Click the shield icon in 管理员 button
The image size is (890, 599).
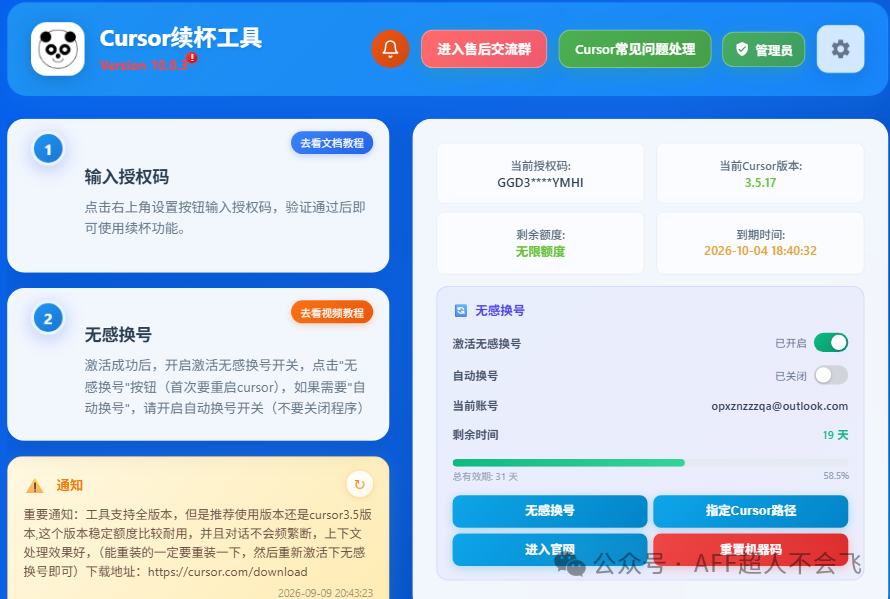[x=741, y=49]
